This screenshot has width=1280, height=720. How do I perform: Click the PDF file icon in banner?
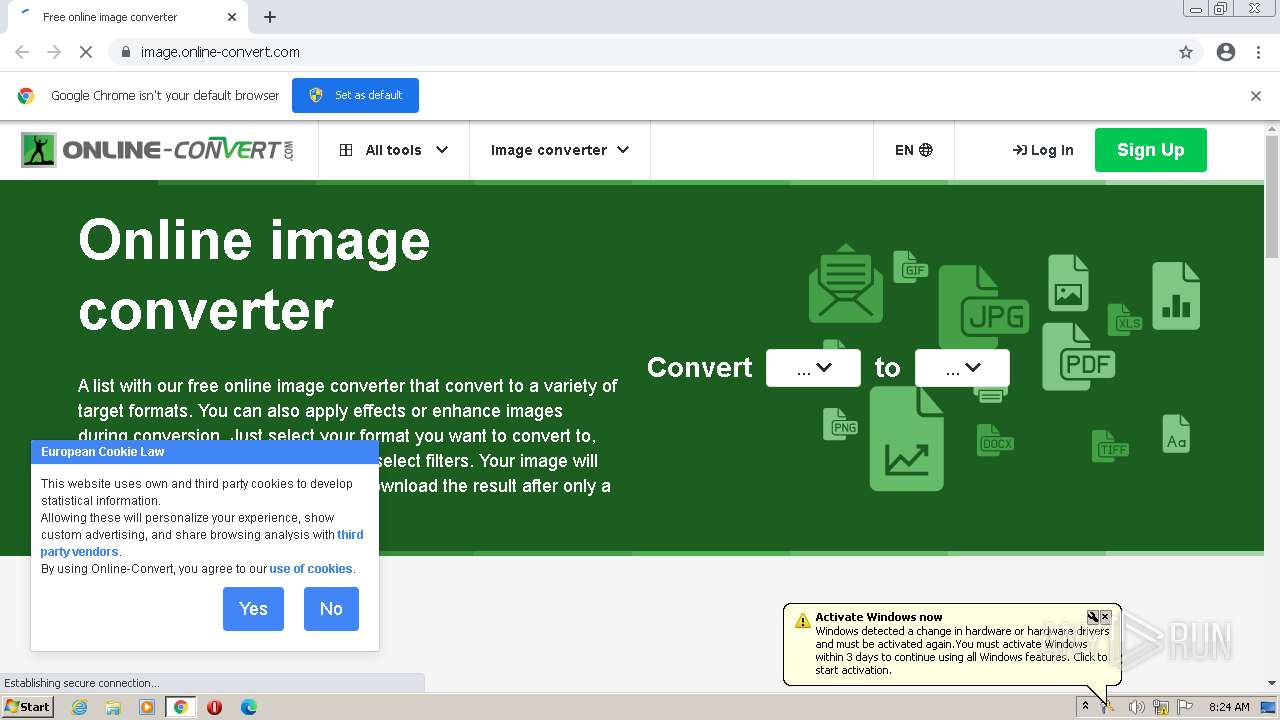1079,356
